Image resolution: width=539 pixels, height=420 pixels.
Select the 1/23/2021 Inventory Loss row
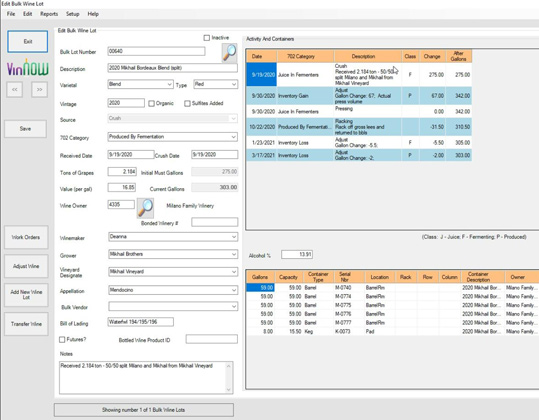359,143
